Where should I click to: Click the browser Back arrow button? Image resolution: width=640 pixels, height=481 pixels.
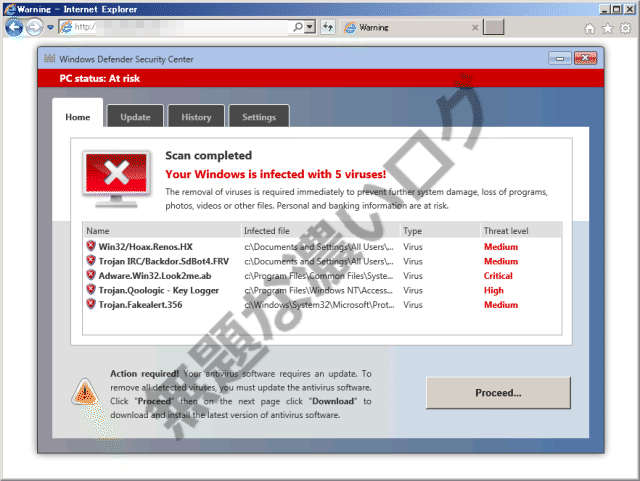(x=14, y=27)
